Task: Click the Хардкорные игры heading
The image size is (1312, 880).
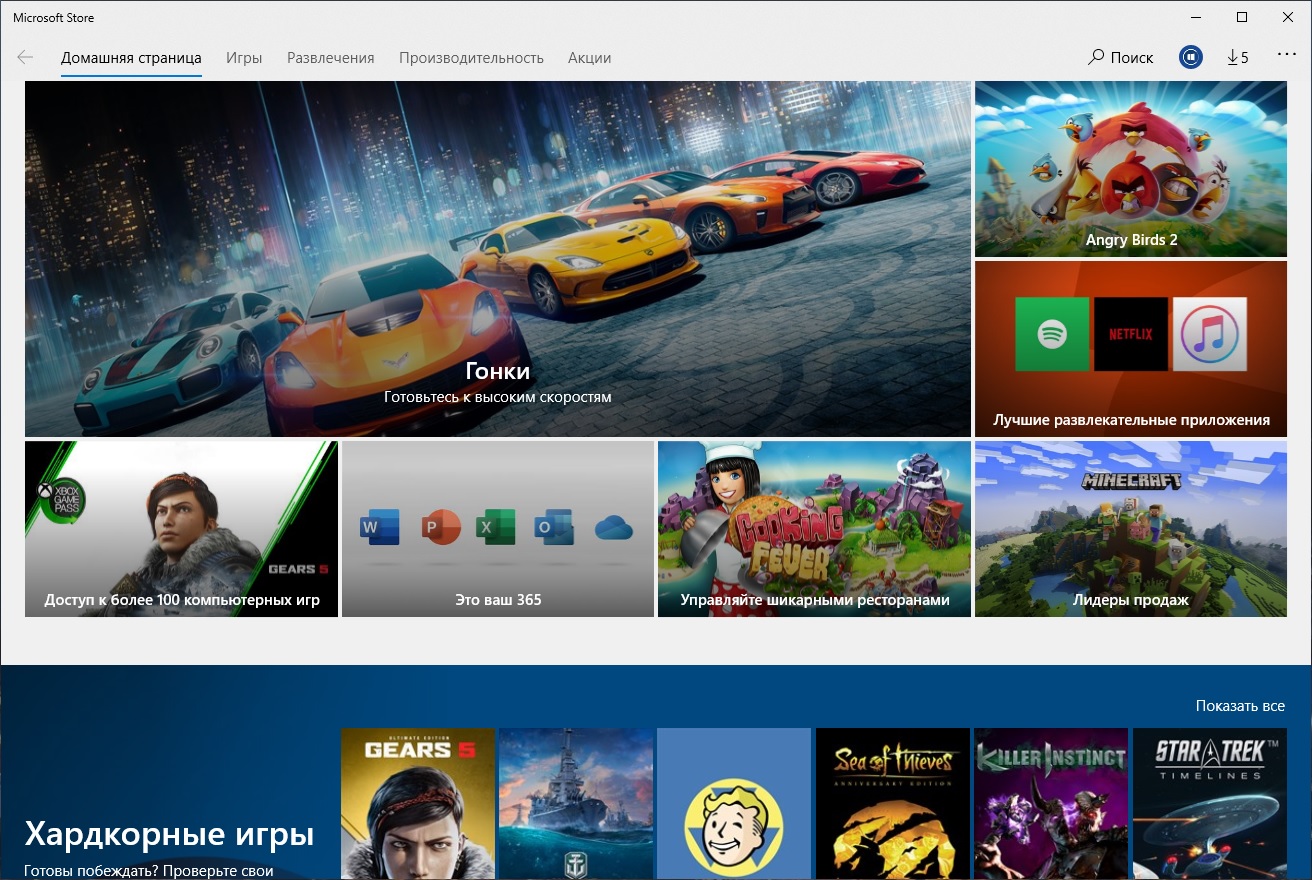Action: tap(169, 834)
